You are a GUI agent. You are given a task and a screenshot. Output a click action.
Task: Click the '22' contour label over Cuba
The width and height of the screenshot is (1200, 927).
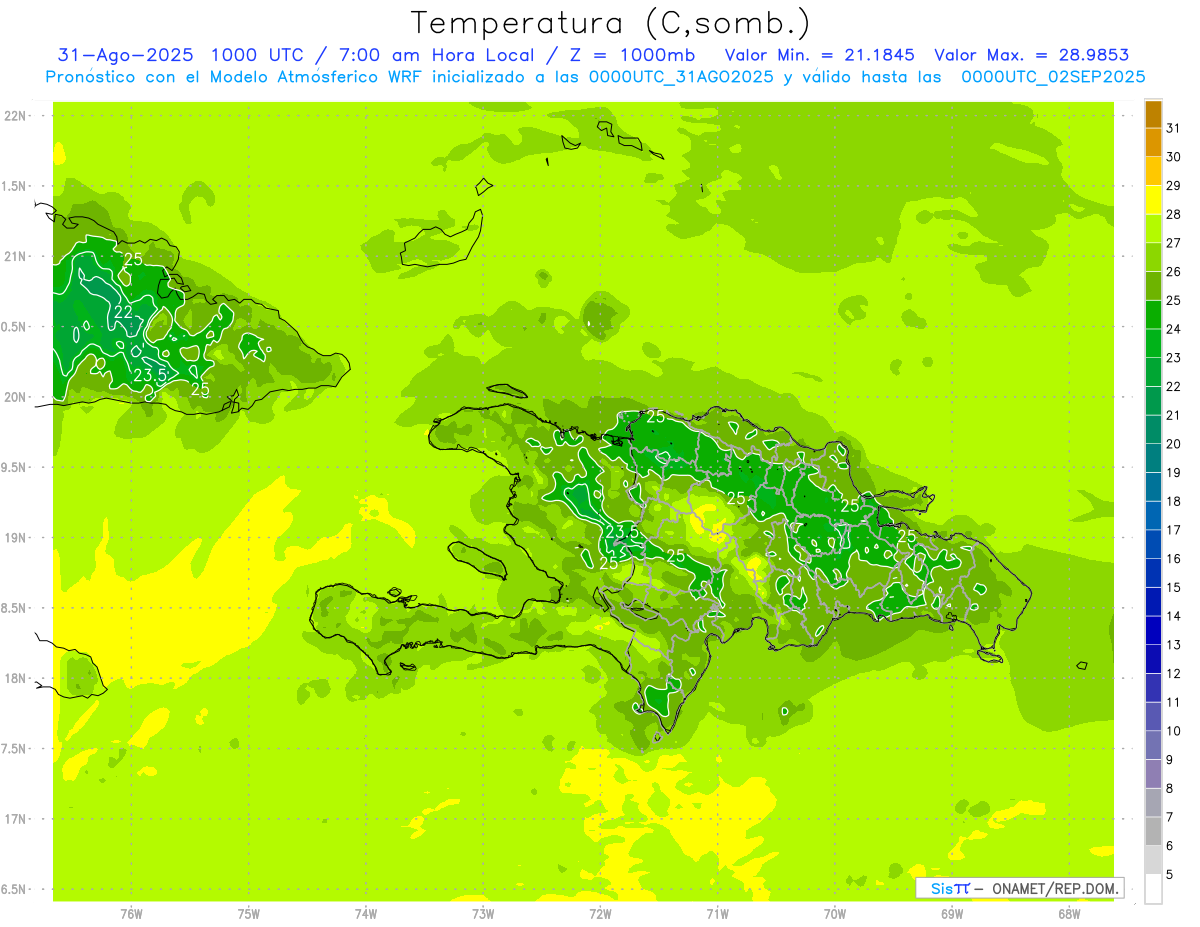point(123,312)
